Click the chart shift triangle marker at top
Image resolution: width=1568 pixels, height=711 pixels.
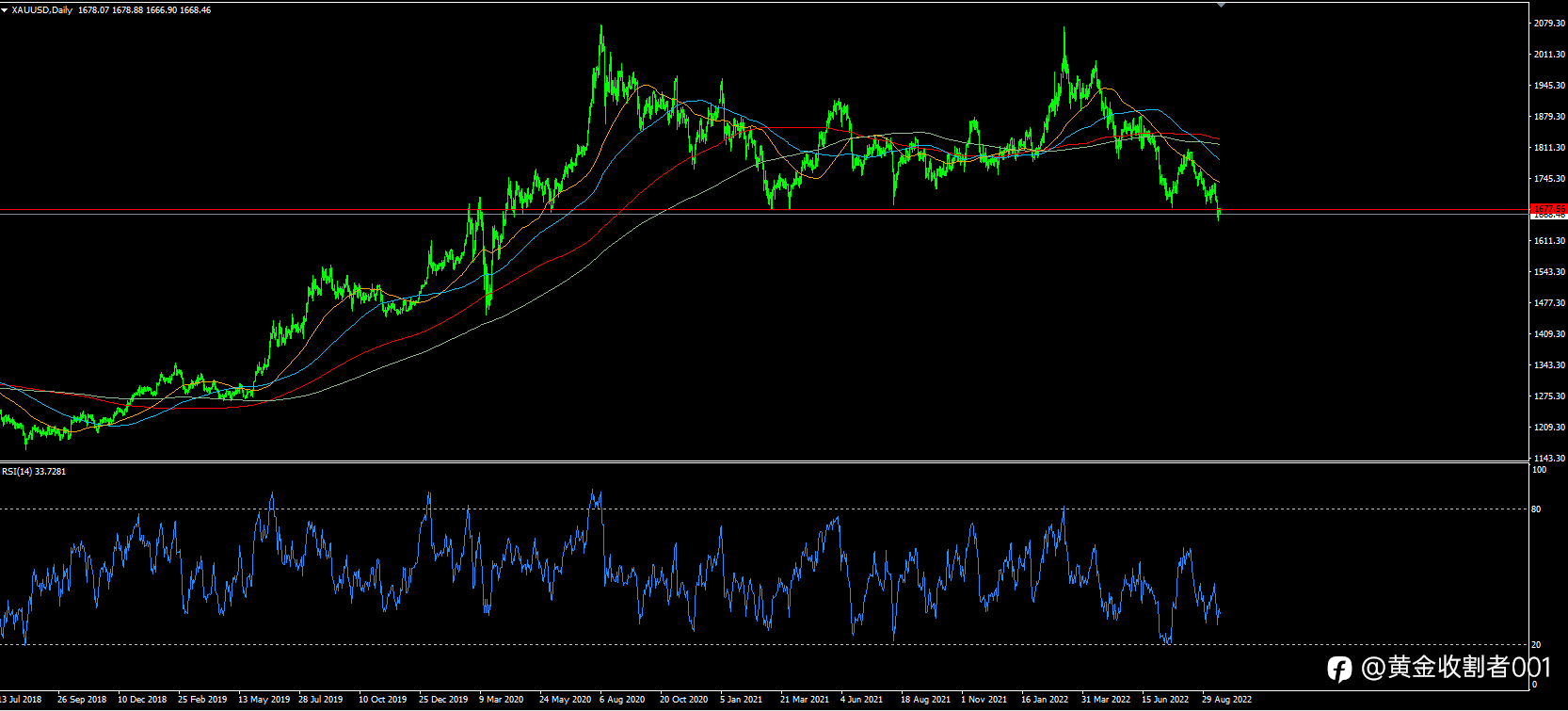1222,5
